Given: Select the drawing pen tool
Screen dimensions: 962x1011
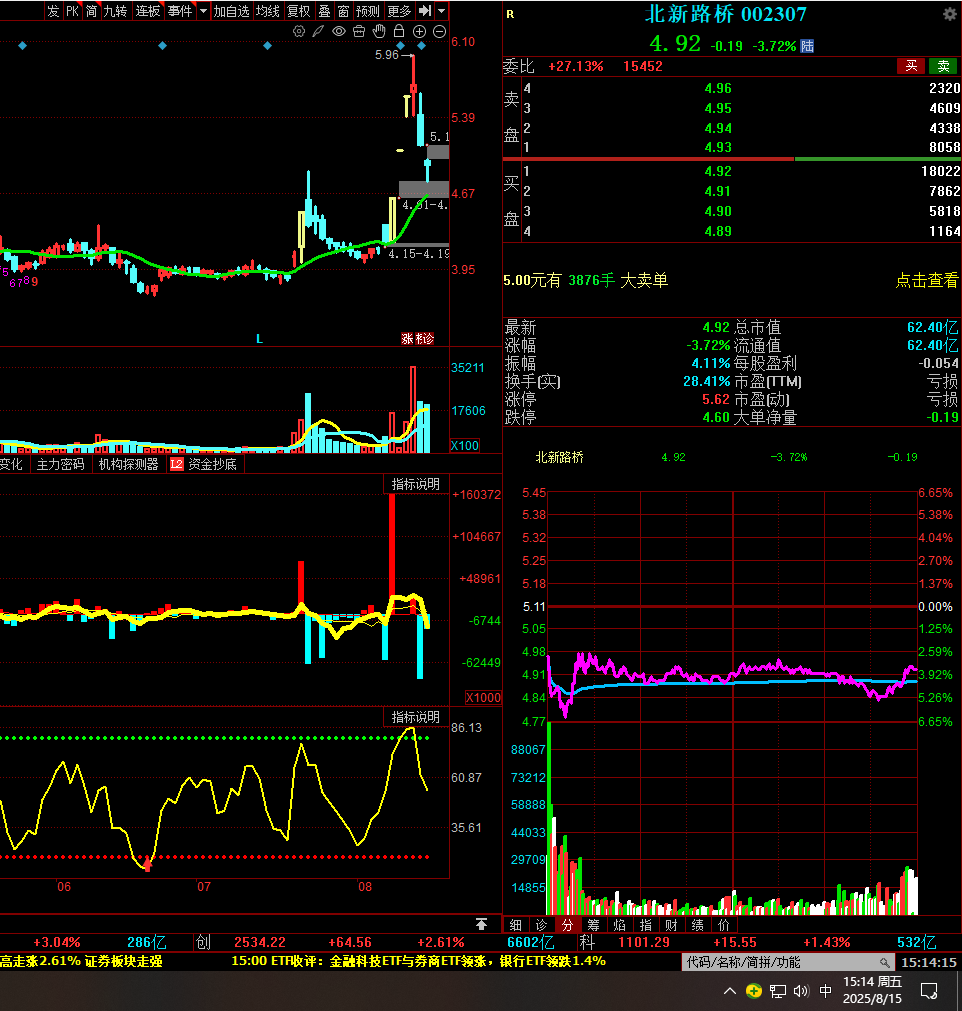Looking at the screenshot, I should click(319, 31).
